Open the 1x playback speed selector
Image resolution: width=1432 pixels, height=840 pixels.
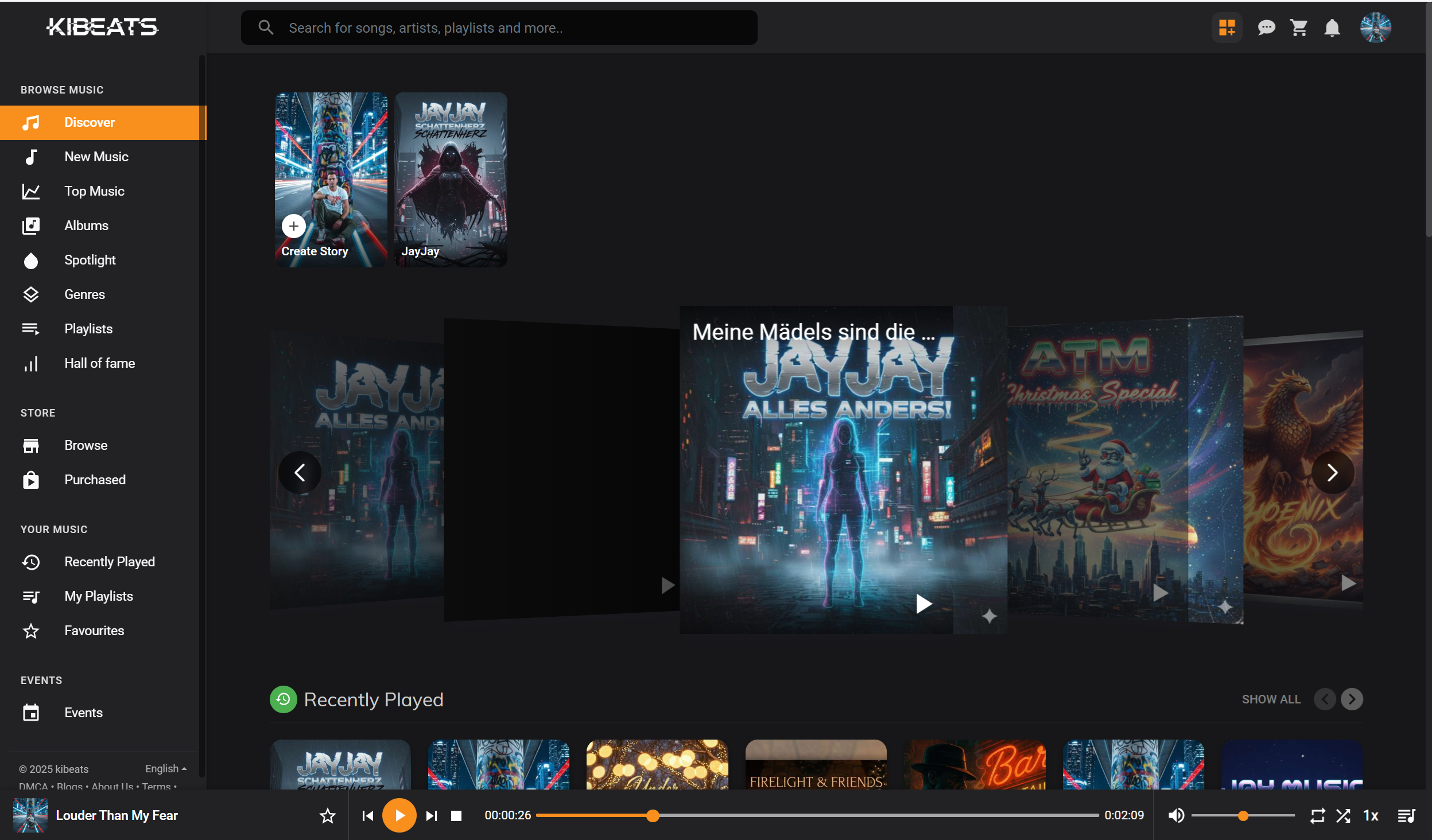tap(1371, 815)
